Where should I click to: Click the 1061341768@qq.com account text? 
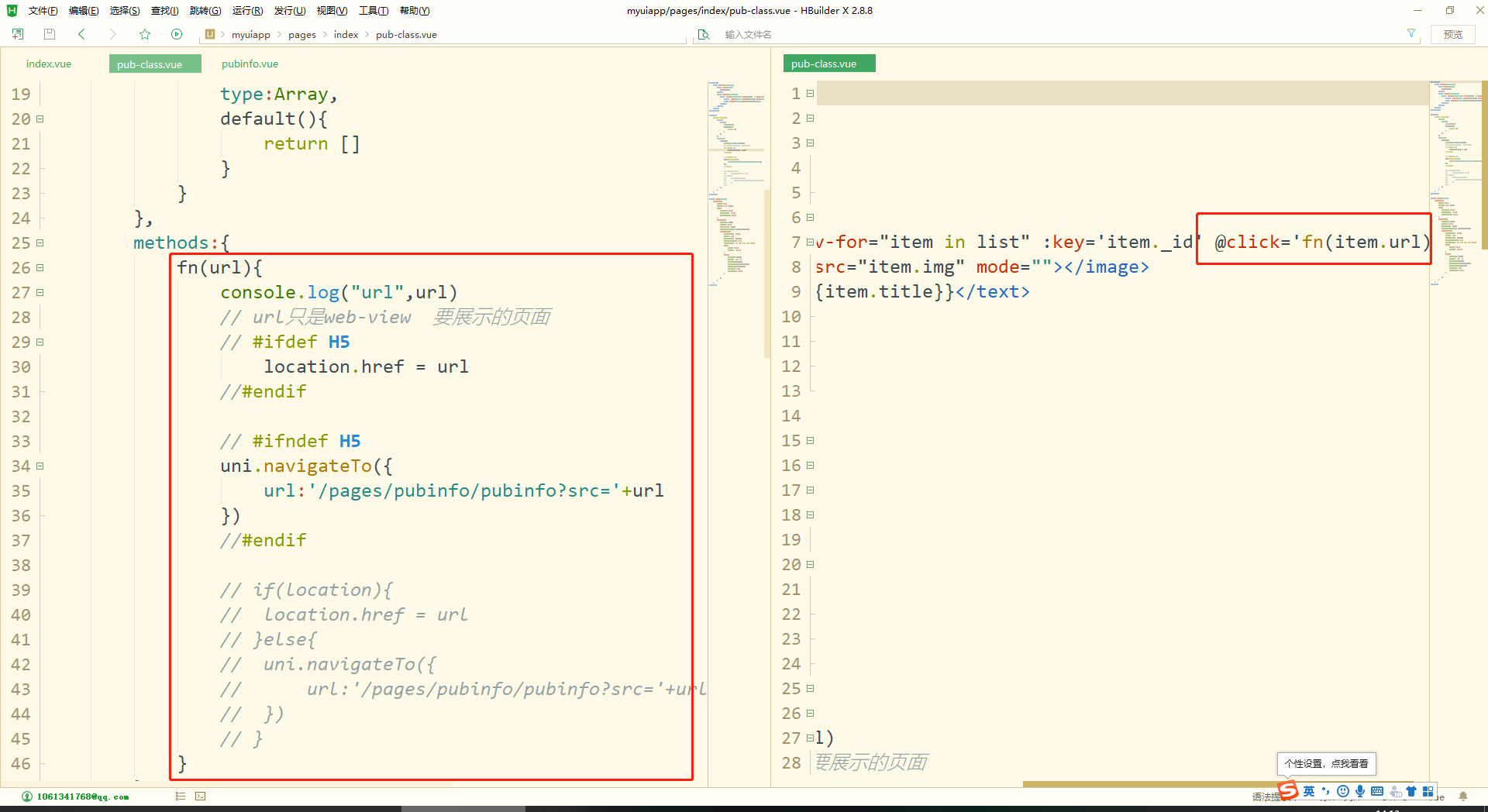point(83,797)
